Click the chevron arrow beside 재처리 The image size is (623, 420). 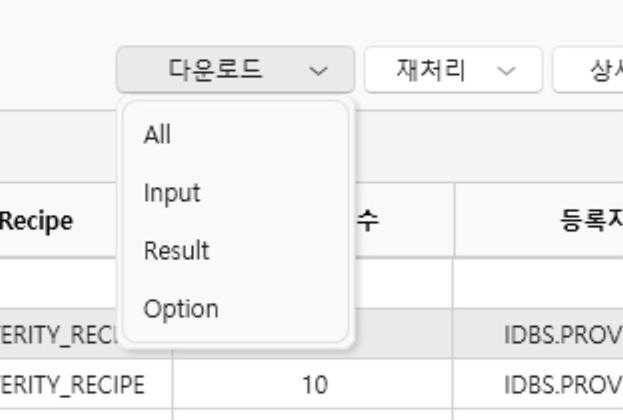click(506, 71)
